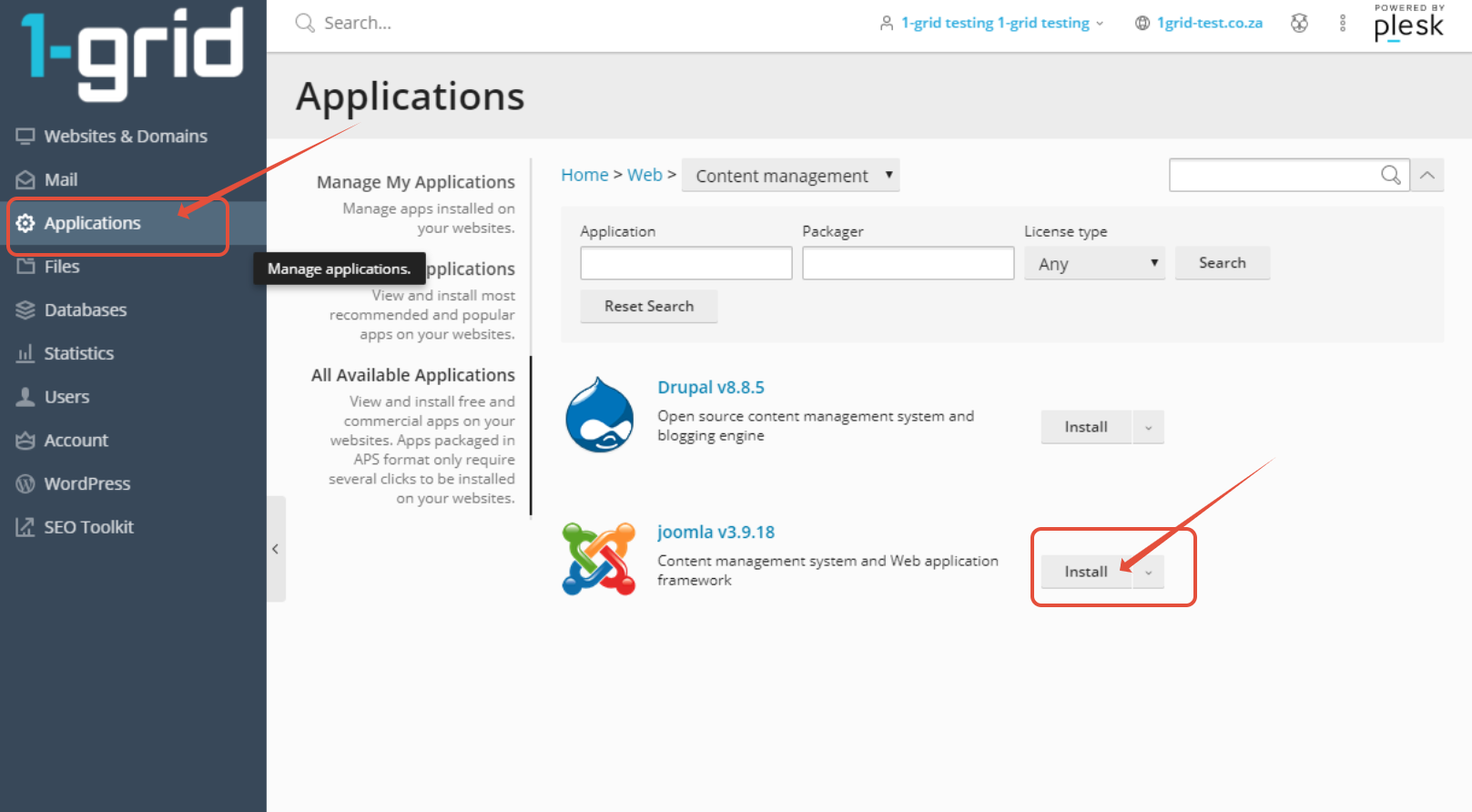Open the vertical three-dots menu

point(1343,23)
